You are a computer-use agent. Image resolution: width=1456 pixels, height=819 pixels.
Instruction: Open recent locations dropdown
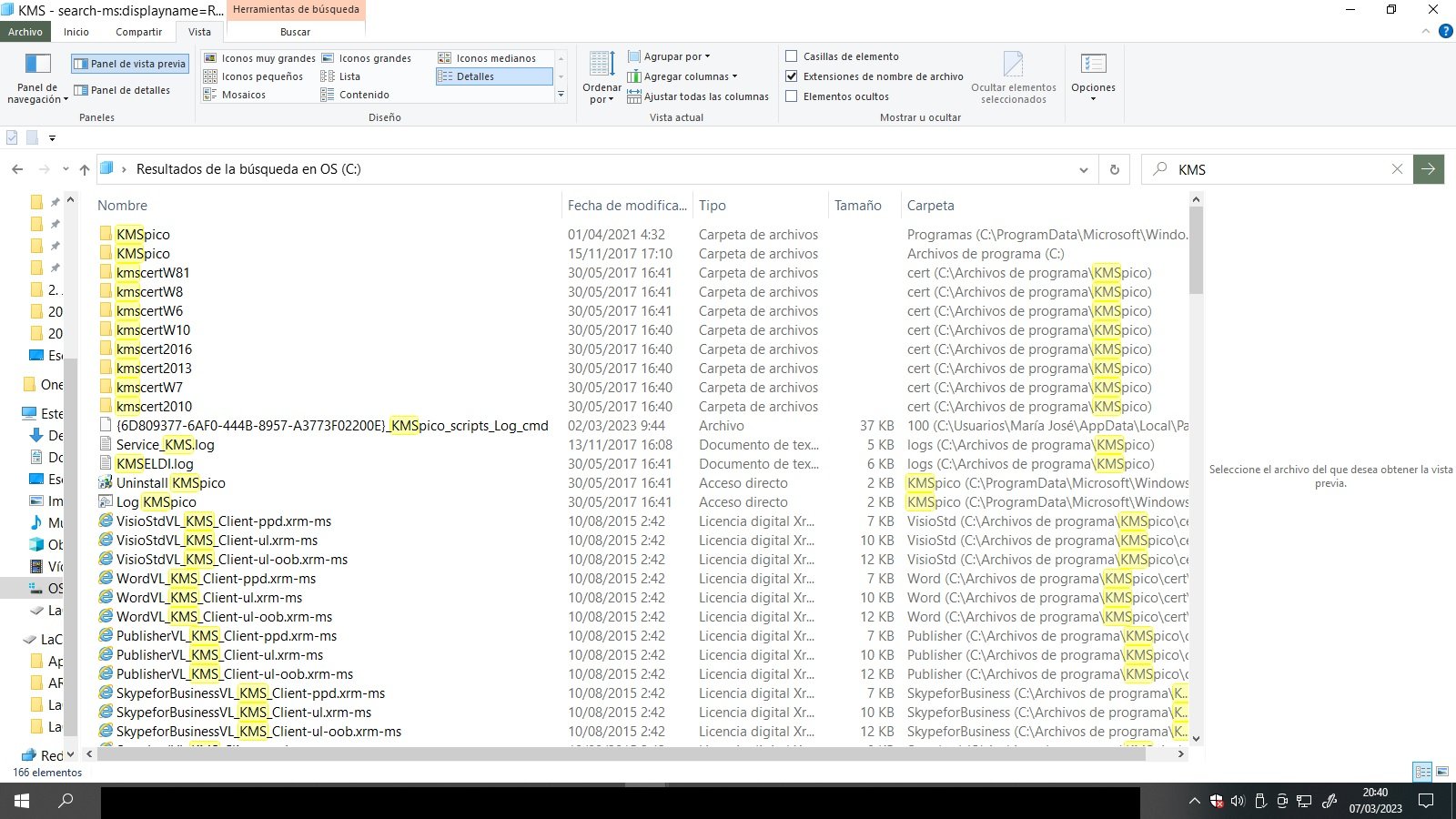pos(66,169)
